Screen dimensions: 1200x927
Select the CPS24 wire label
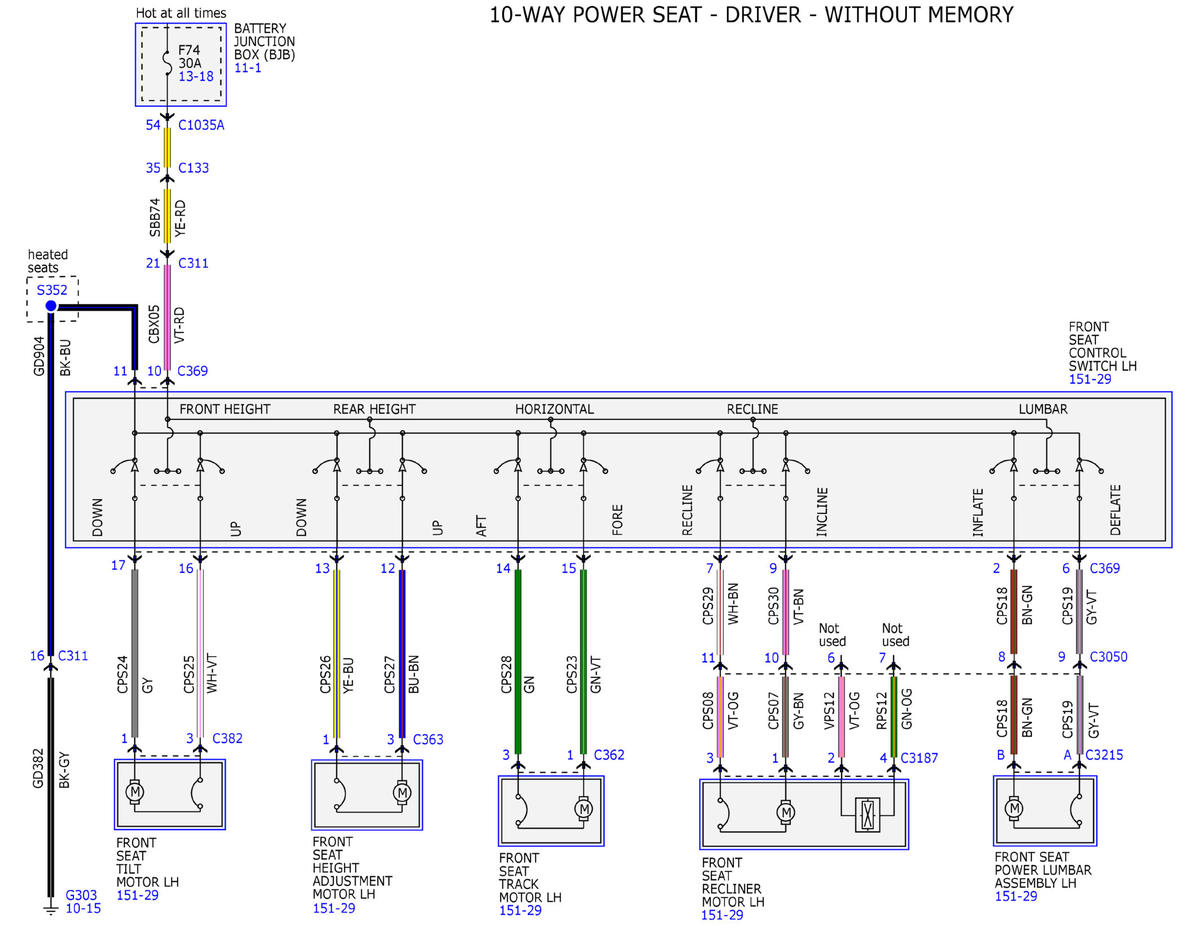tap(123, 674)
